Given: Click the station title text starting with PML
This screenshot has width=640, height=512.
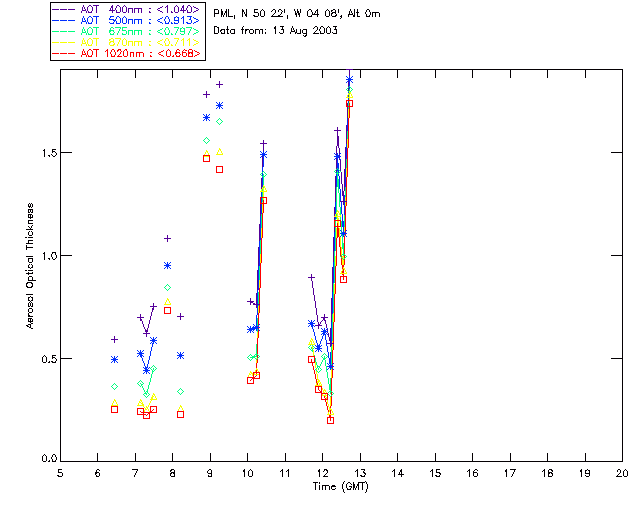Looking at the screenshot, I should point(297,14).
